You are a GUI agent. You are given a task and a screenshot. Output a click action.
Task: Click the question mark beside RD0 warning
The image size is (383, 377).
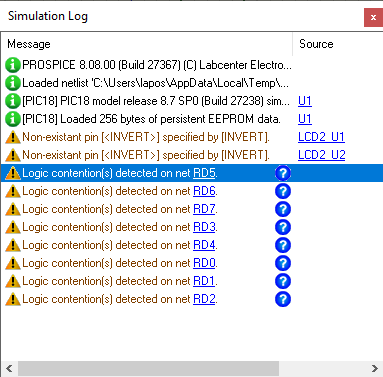point(283,263)
